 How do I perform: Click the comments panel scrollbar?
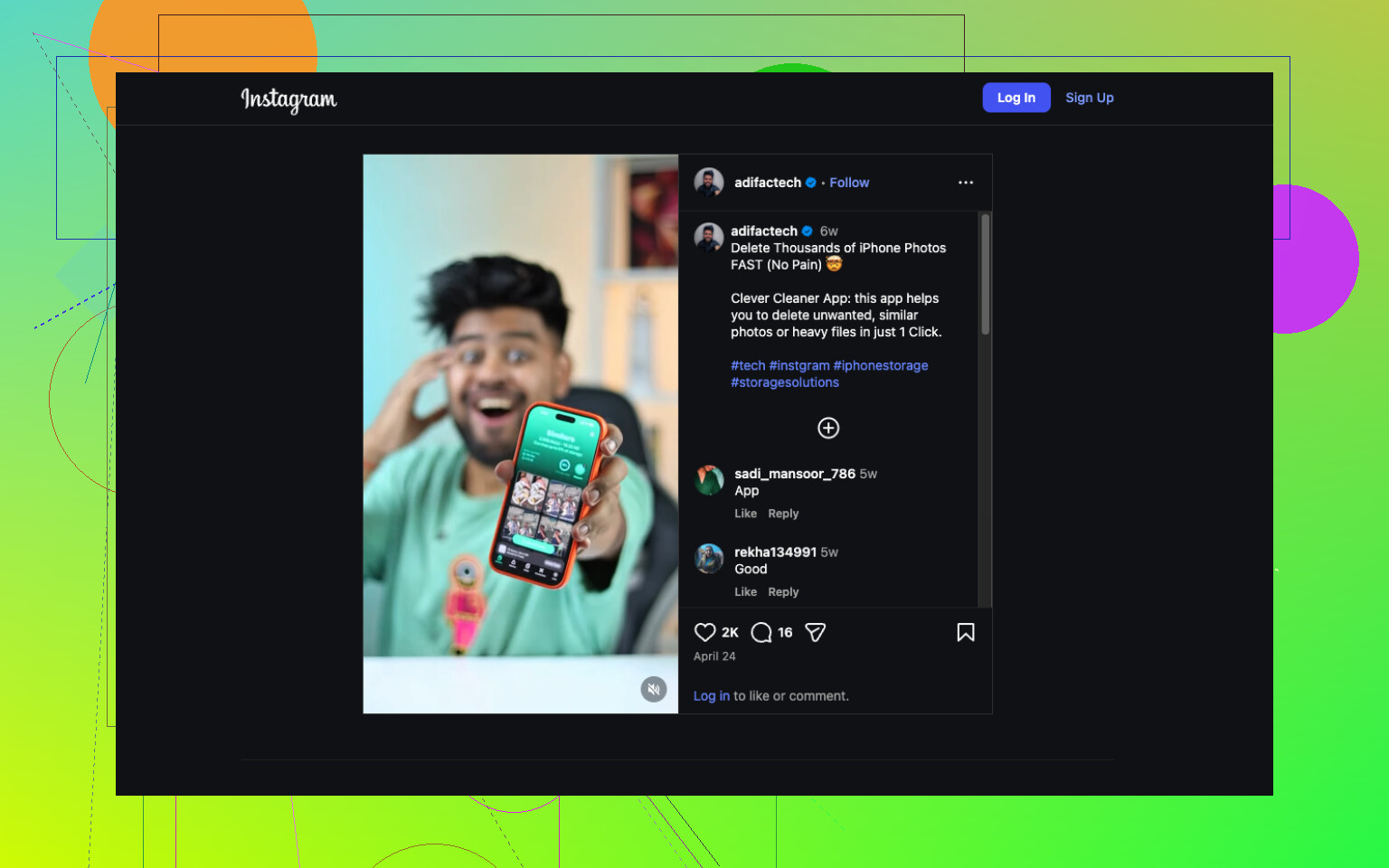pos(986,274)
